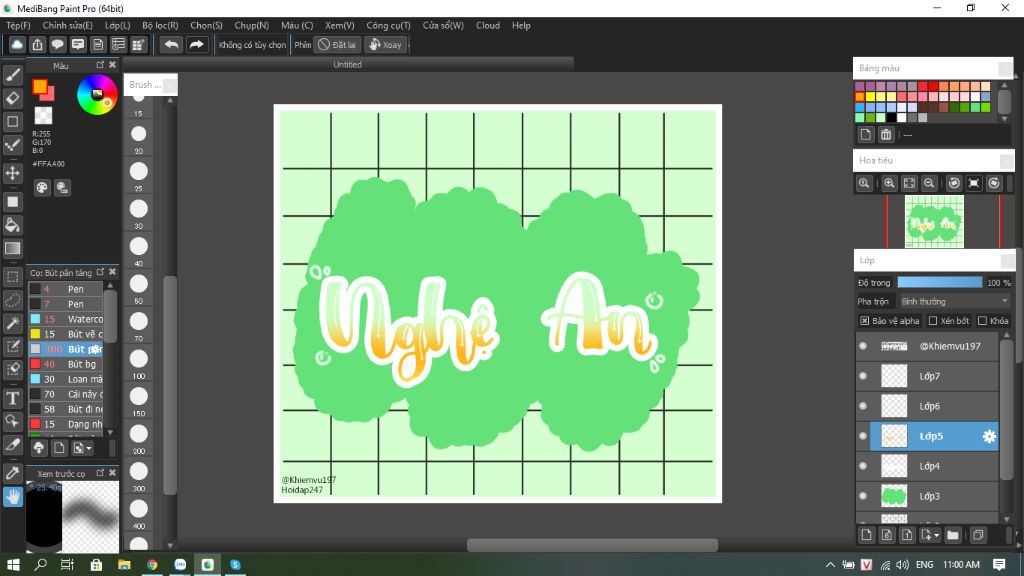Hide the Lớp5 layer
Screen dimensions: 1024x576
[863, 436]
